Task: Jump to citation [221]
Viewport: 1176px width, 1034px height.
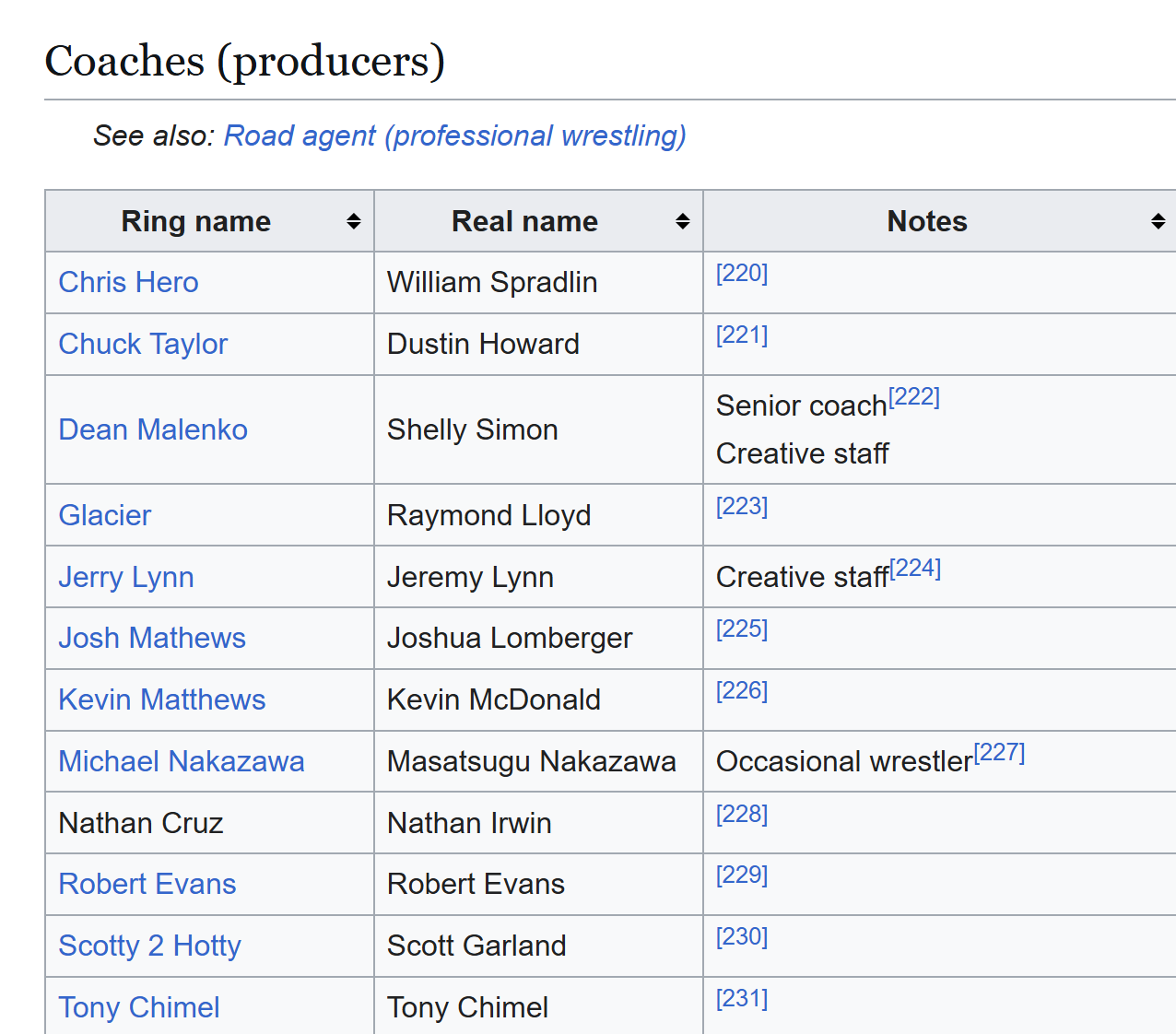Action: pyautogui.click(x=742, y=335)
